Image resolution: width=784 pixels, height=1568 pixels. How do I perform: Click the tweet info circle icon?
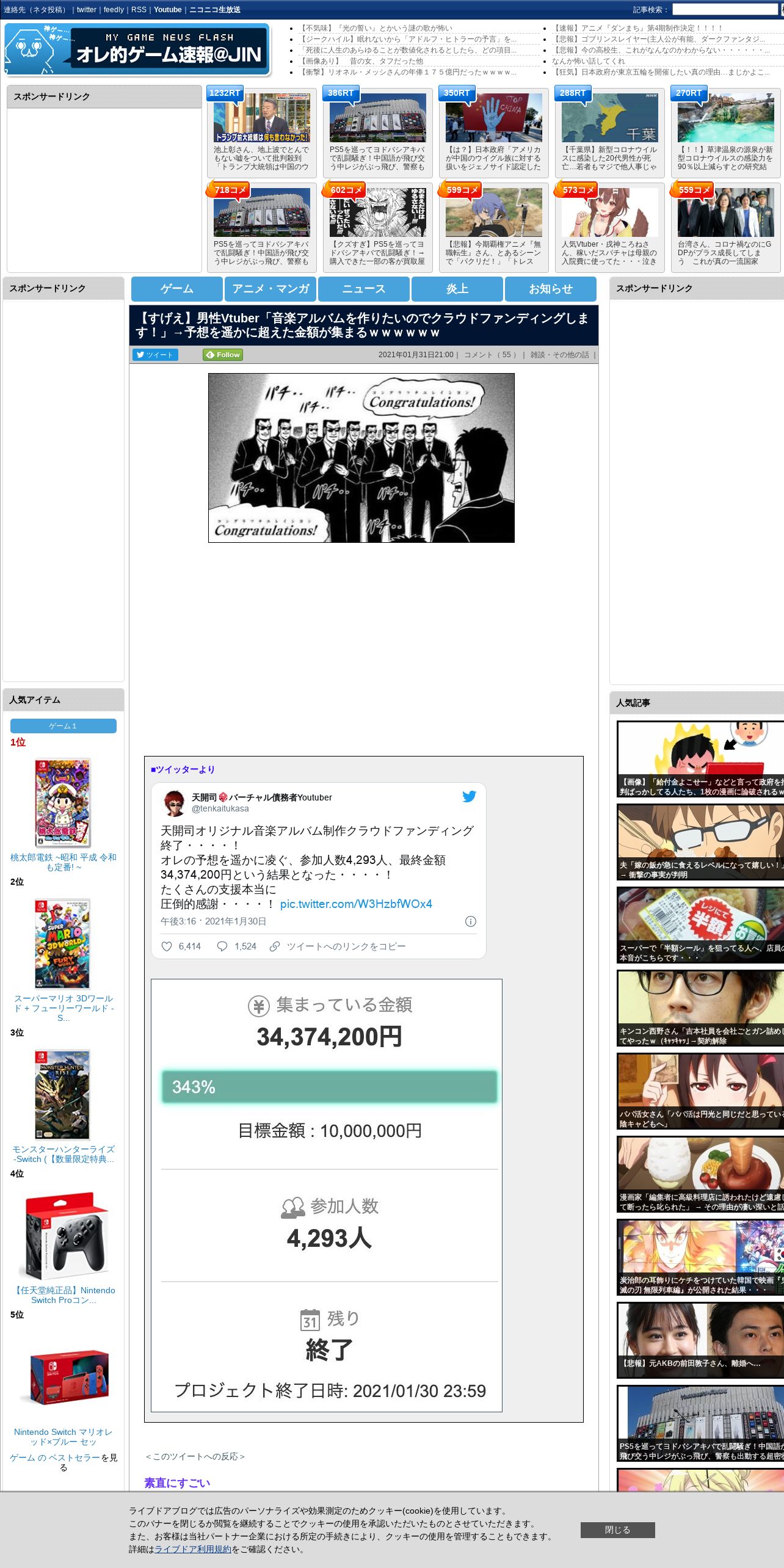click(x=471, y=921)
